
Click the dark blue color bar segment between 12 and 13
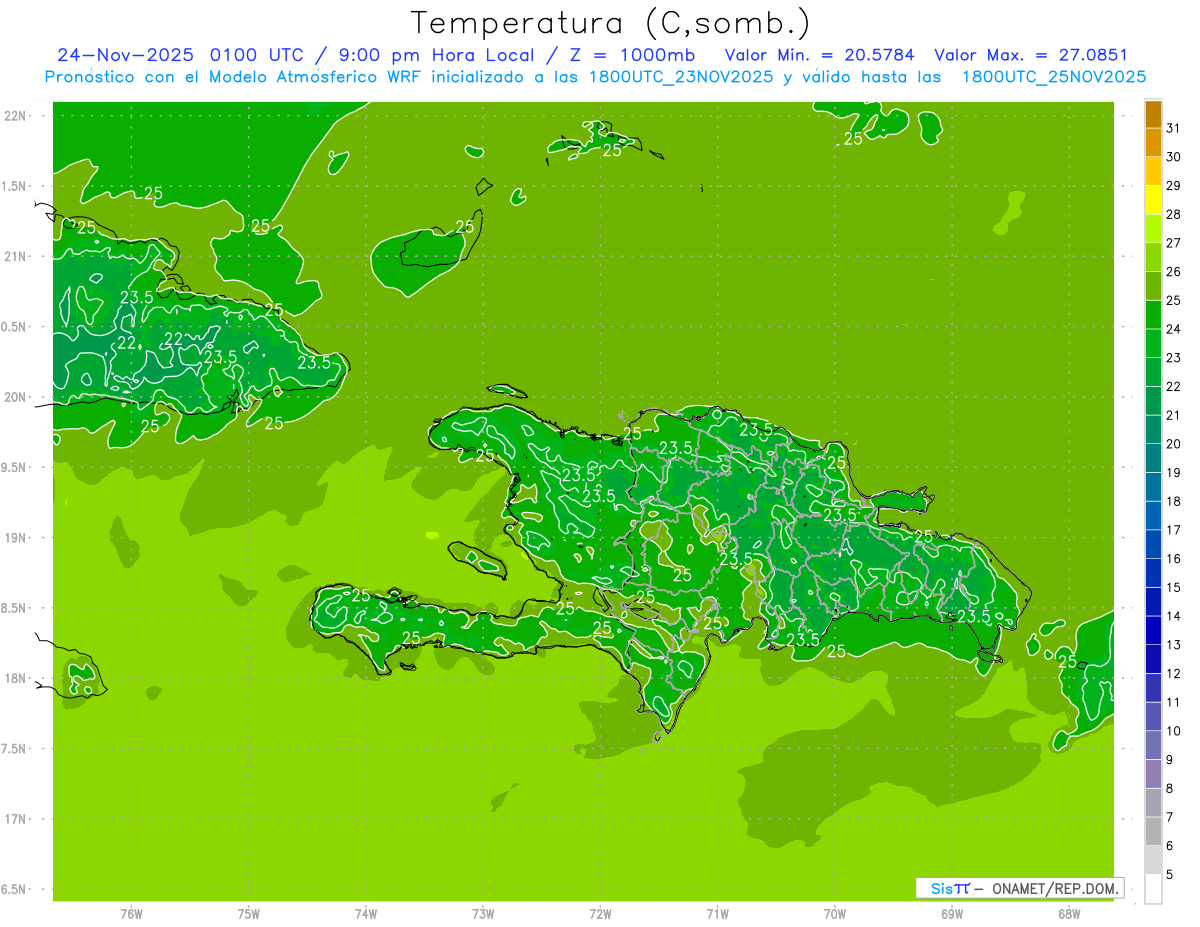[1153, 659]
